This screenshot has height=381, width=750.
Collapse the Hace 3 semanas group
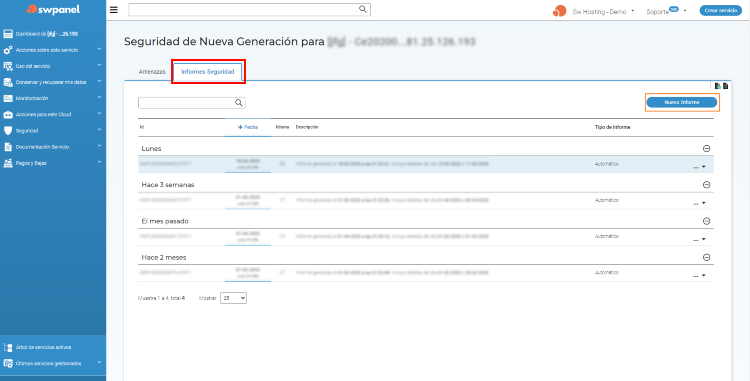[706, 185]
